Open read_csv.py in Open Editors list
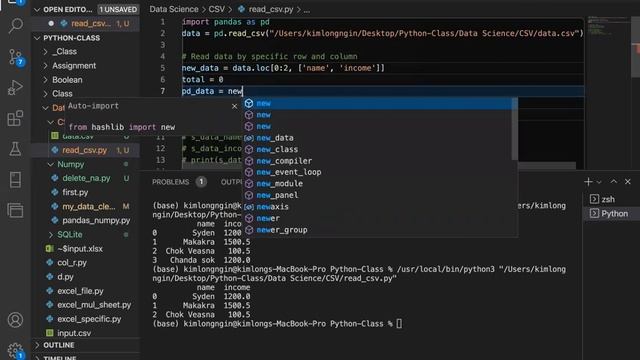Image resolution: width=640 pixels, height=360 pixels. tap(87, 24)
